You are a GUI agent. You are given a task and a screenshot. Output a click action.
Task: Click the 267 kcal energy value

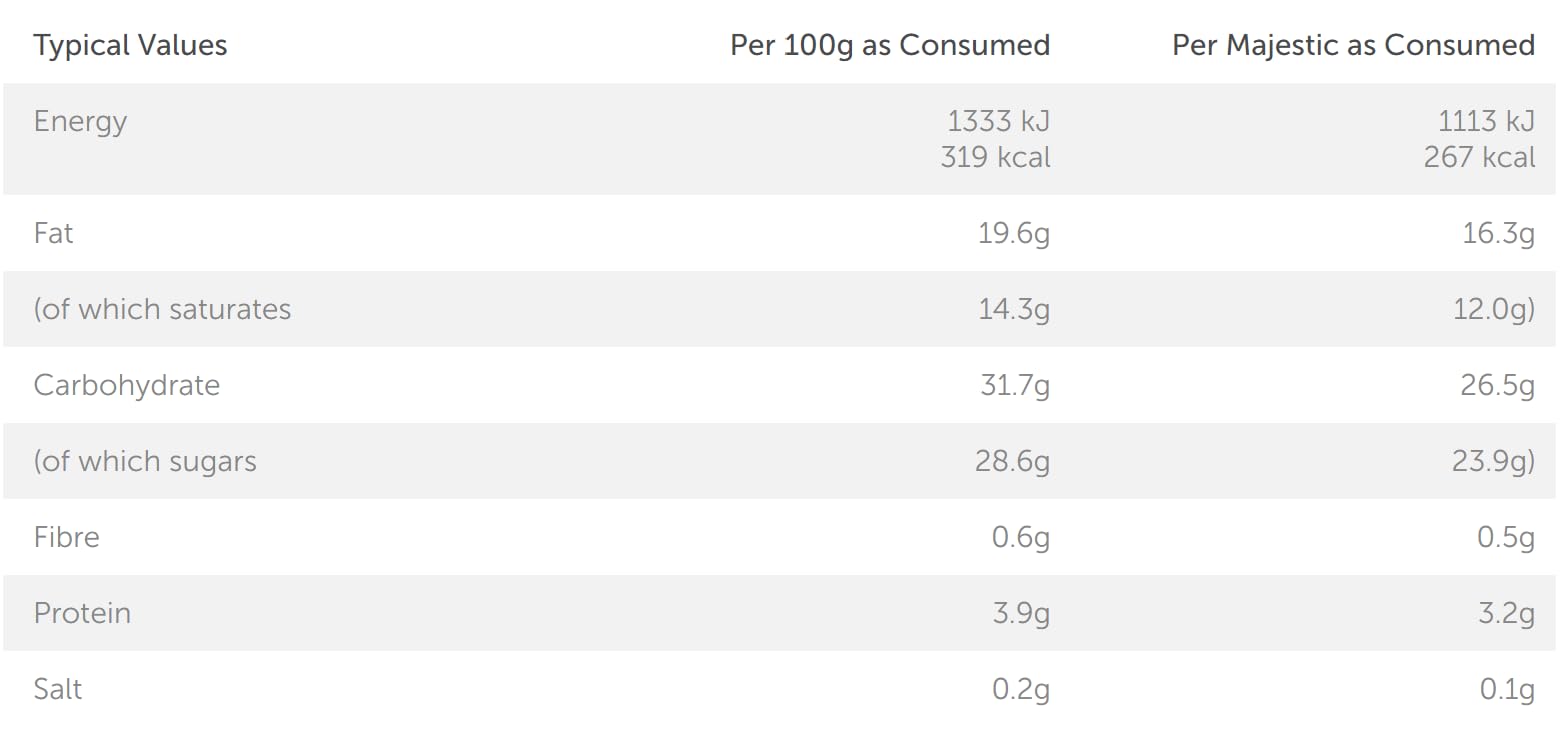(1479, 157)
